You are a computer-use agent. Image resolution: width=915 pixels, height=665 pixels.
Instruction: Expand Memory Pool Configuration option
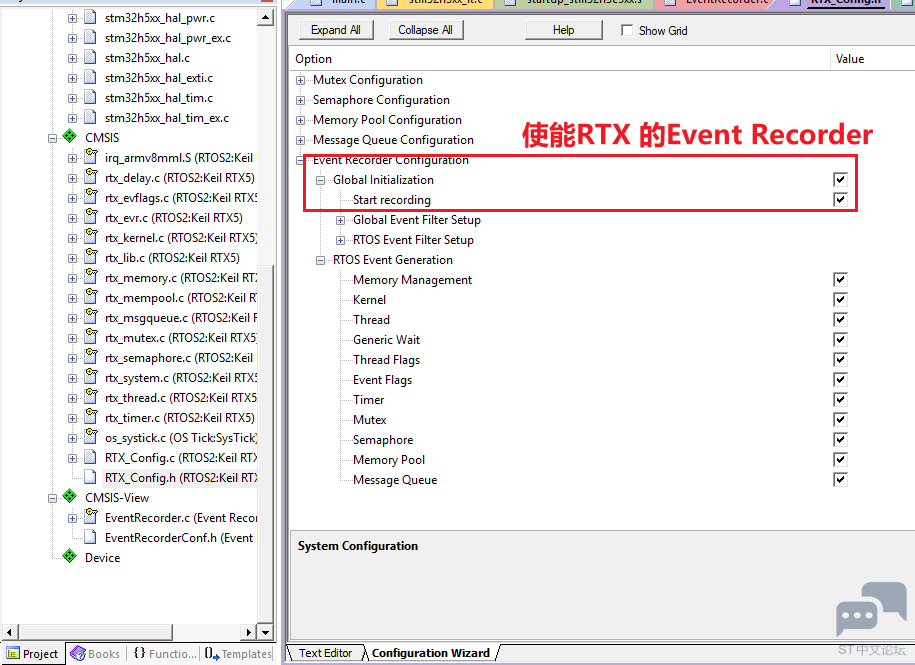301,121
